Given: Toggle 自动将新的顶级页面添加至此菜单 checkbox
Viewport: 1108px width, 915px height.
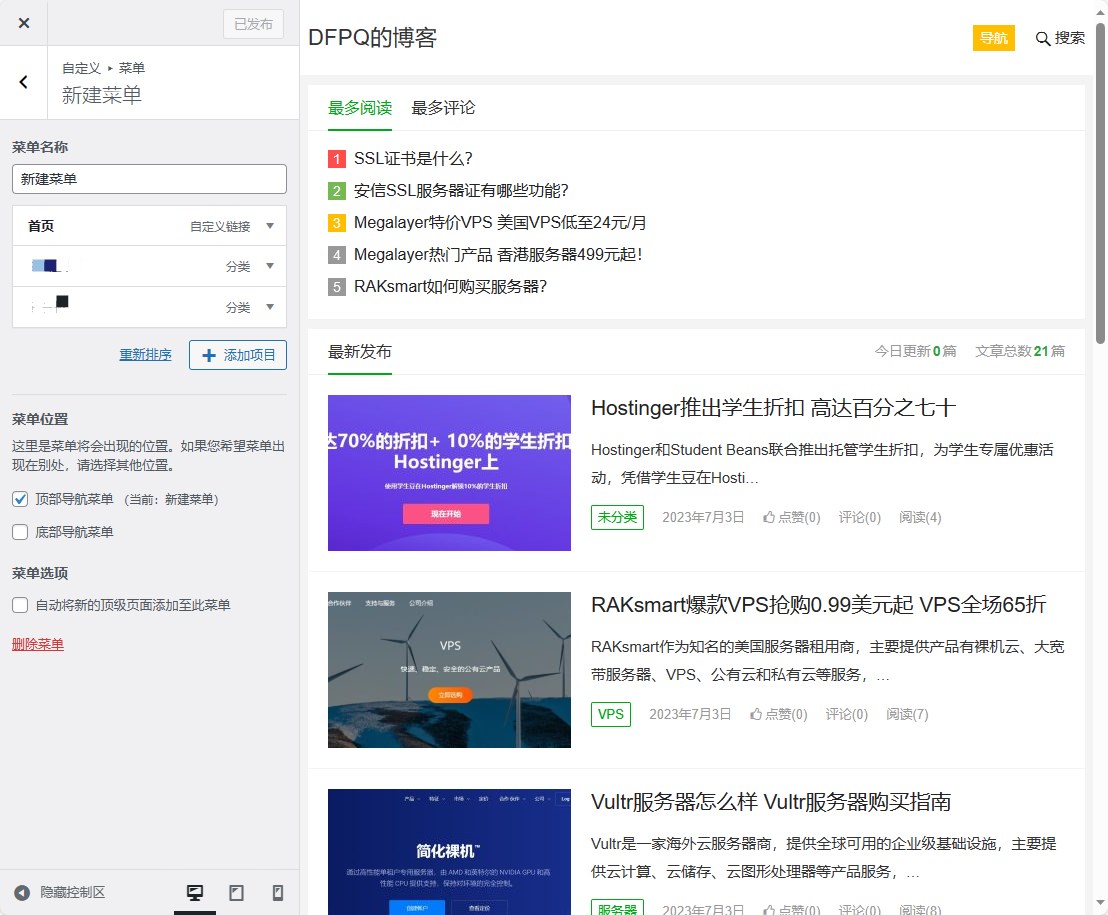Looking at the screenshot, I should 20,605.
